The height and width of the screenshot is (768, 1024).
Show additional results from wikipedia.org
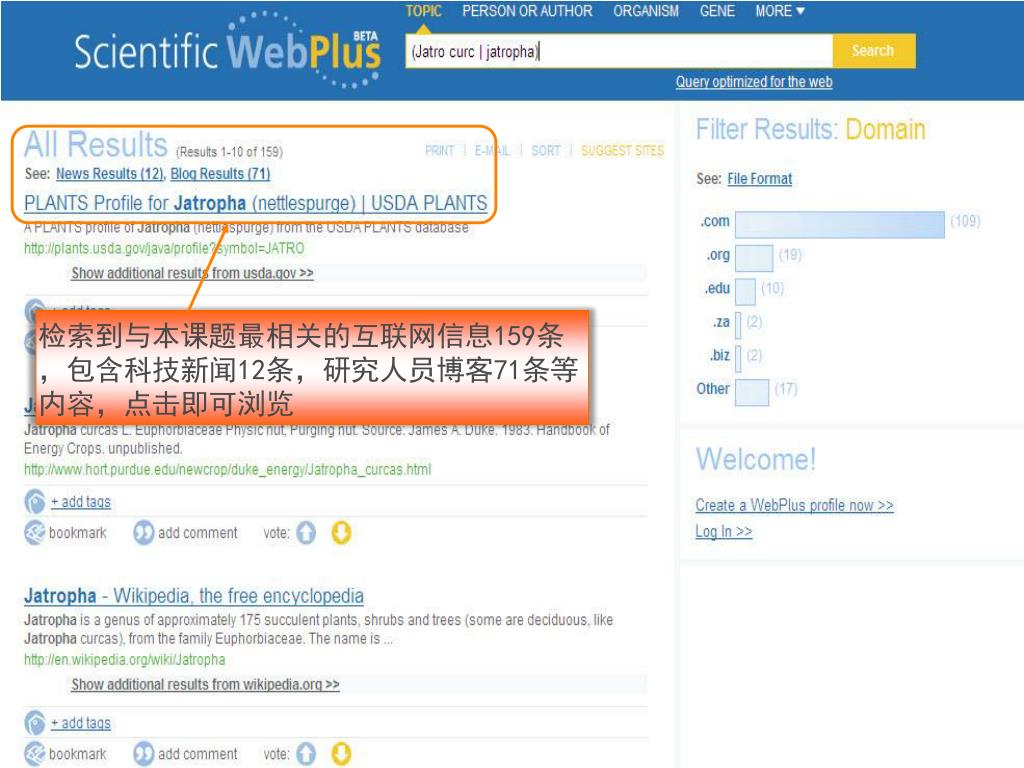tap(206, 684)
